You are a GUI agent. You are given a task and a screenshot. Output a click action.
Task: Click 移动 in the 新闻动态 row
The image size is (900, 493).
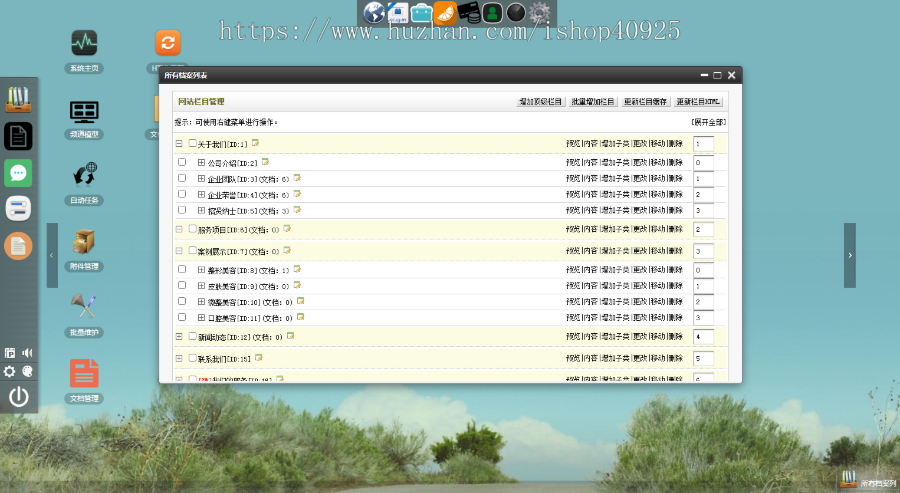pos(658,336)
